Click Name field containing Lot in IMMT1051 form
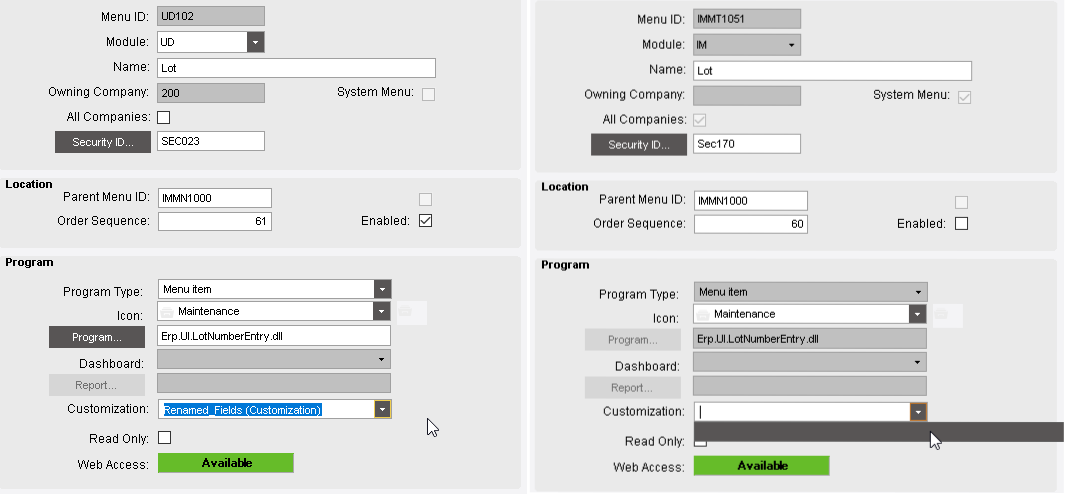This screenshot has width=1068, height=495. coord(832,71)
